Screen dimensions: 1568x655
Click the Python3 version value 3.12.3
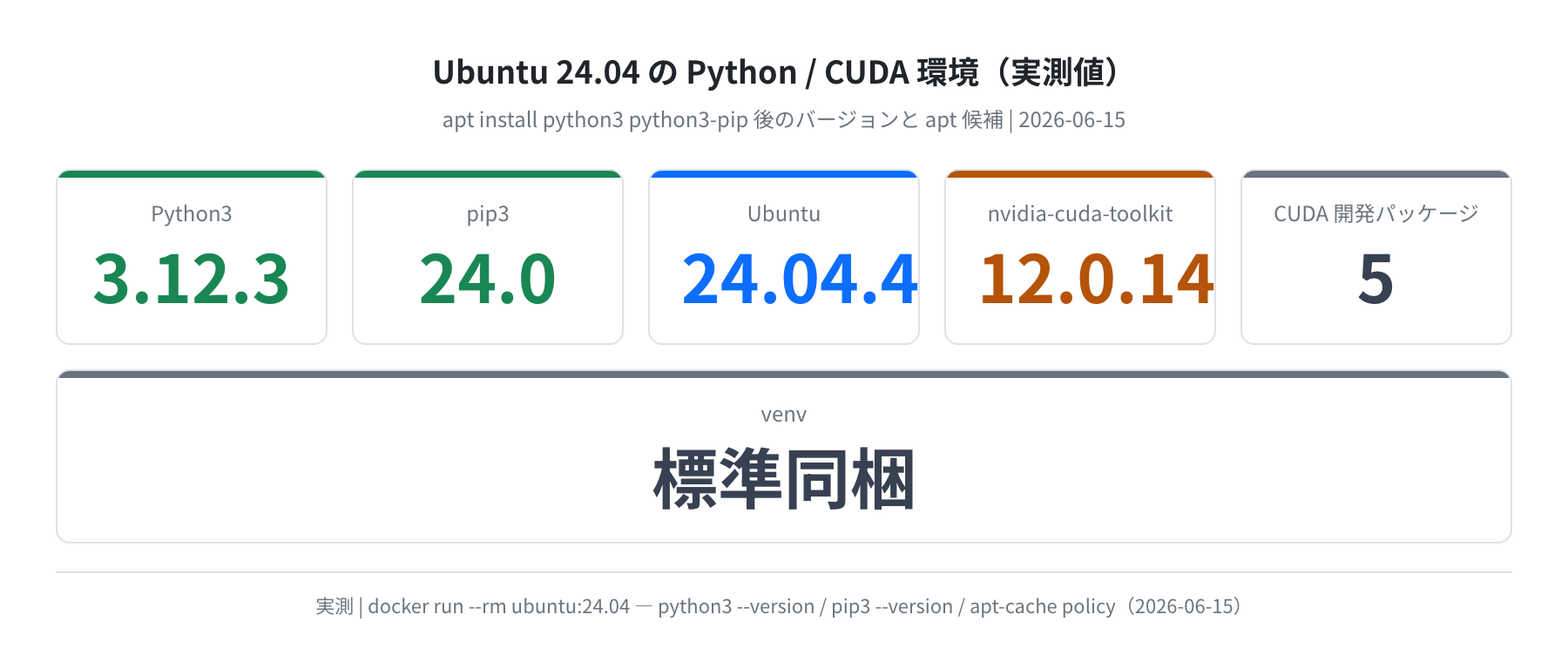tap(192, 279)
